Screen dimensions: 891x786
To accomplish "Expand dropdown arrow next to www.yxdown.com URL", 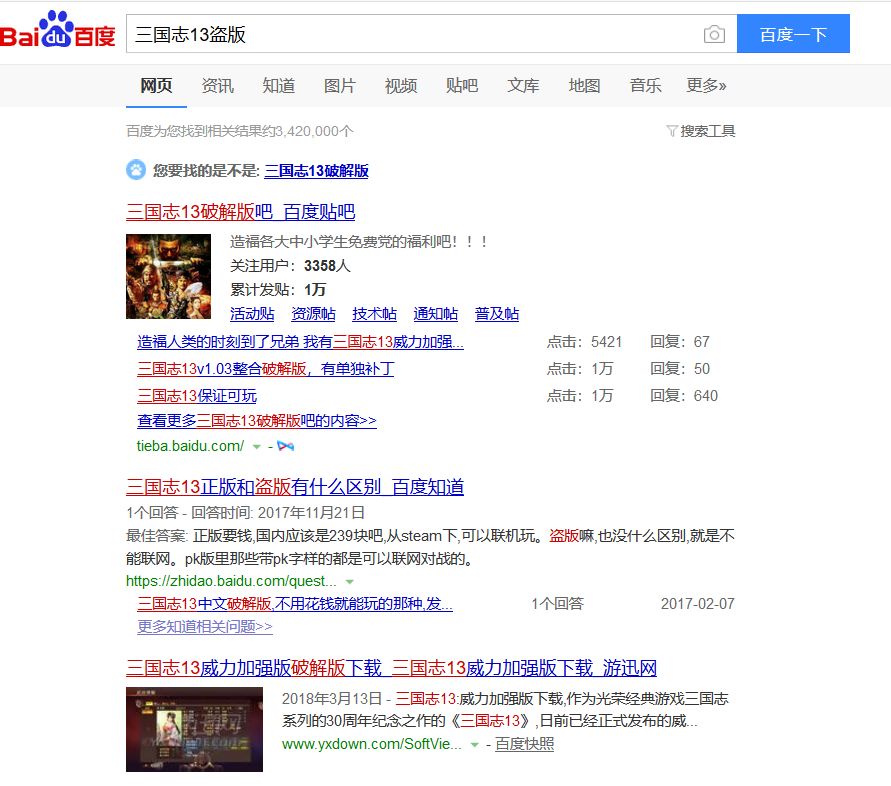I will 474,745.
